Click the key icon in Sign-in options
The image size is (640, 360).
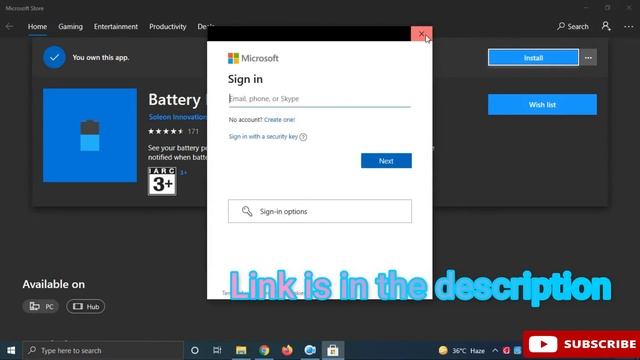tap(247, 211)
